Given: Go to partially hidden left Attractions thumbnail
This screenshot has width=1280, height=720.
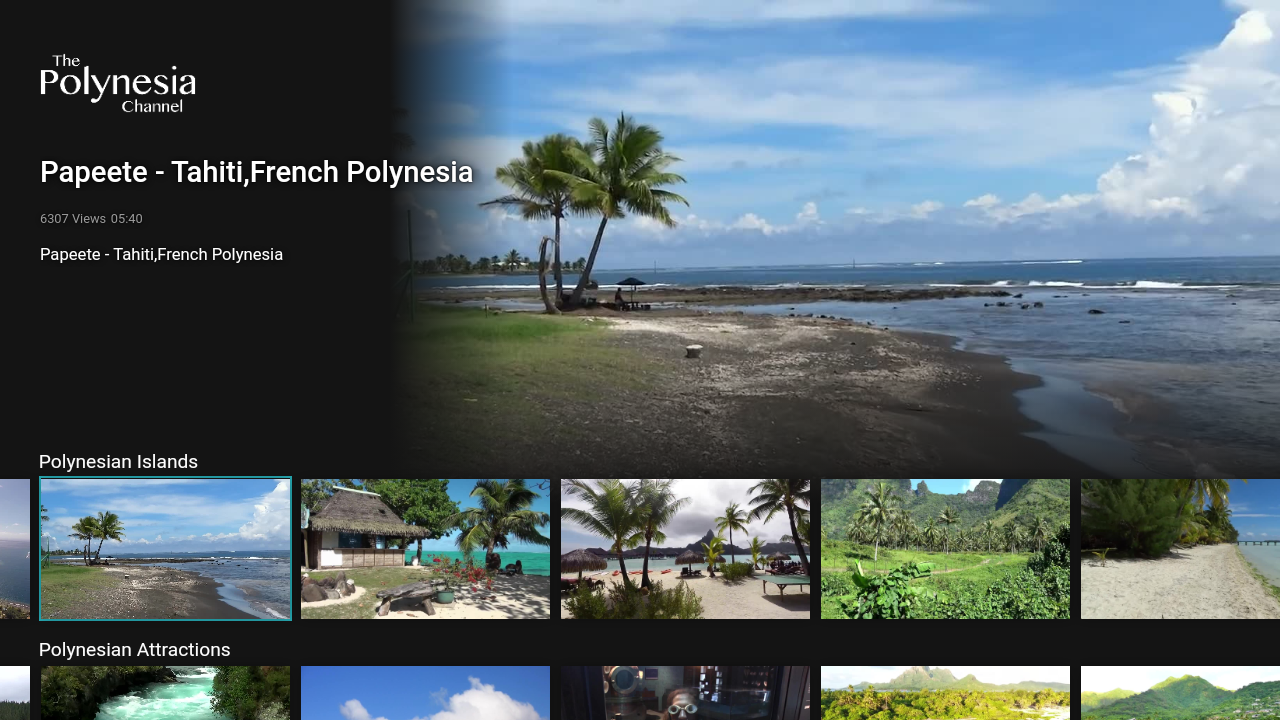Looking at the screenshot, I should 15,693.
